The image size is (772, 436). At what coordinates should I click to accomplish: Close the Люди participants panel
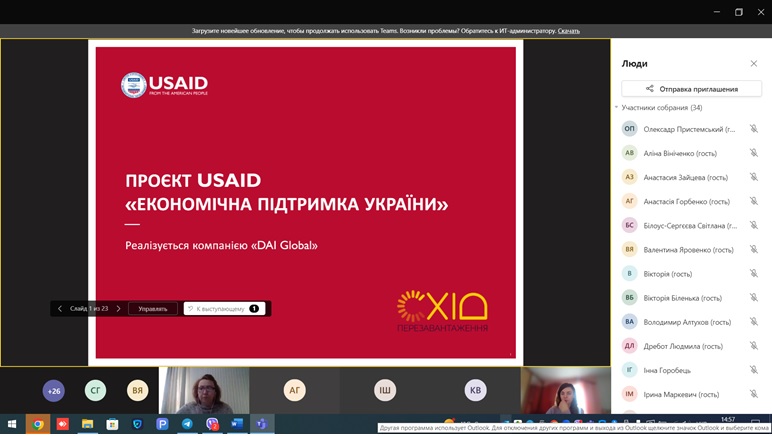tap(754, 63)
